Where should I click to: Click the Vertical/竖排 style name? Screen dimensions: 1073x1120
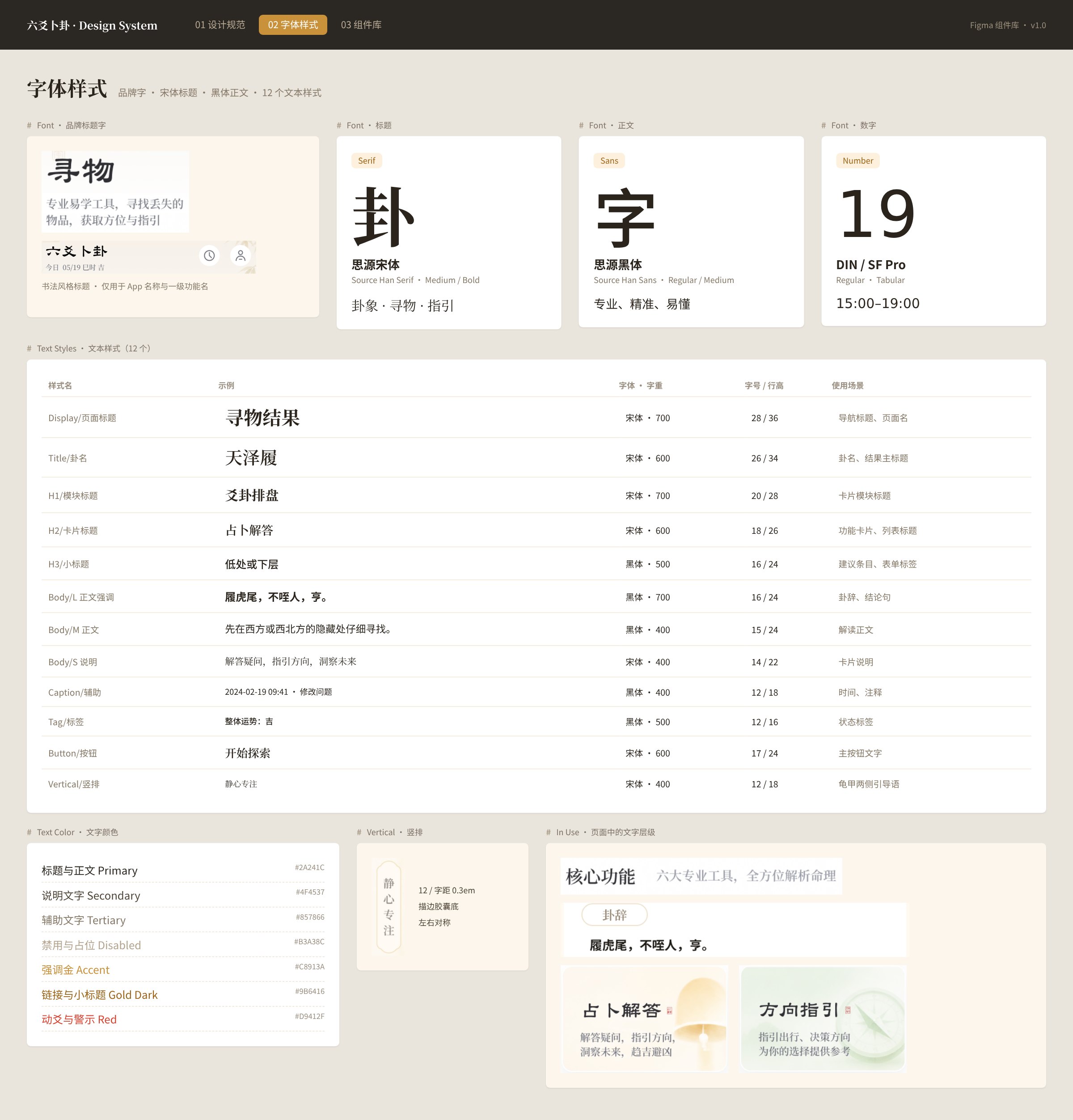[74, 784]
